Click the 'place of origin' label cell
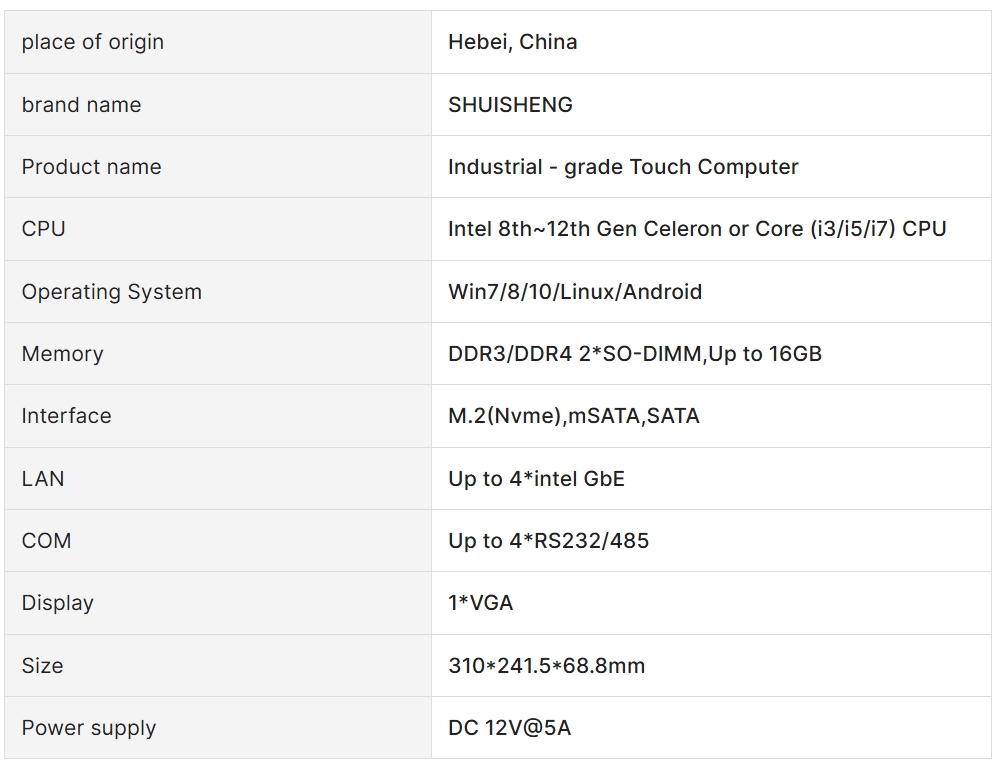 point(218,42)
